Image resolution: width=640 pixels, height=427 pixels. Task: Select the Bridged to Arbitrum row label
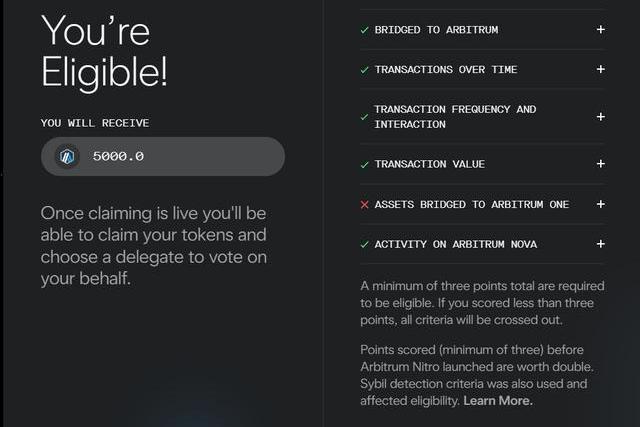click(x=436, y=30)
